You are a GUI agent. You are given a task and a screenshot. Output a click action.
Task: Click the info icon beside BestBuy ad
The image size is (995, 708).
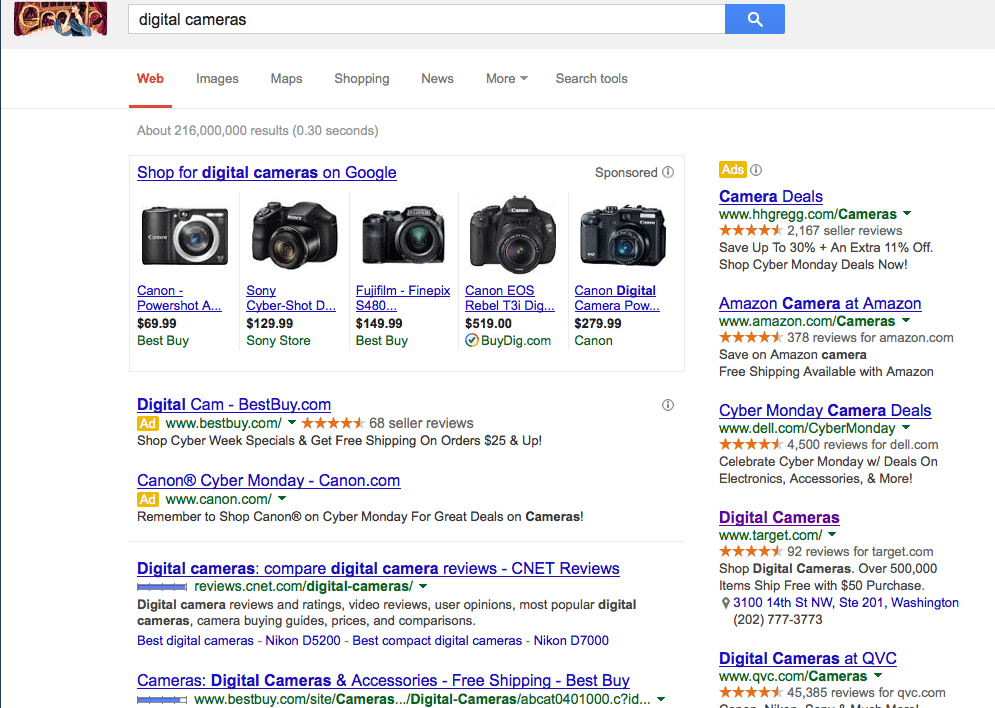point(668,405)
